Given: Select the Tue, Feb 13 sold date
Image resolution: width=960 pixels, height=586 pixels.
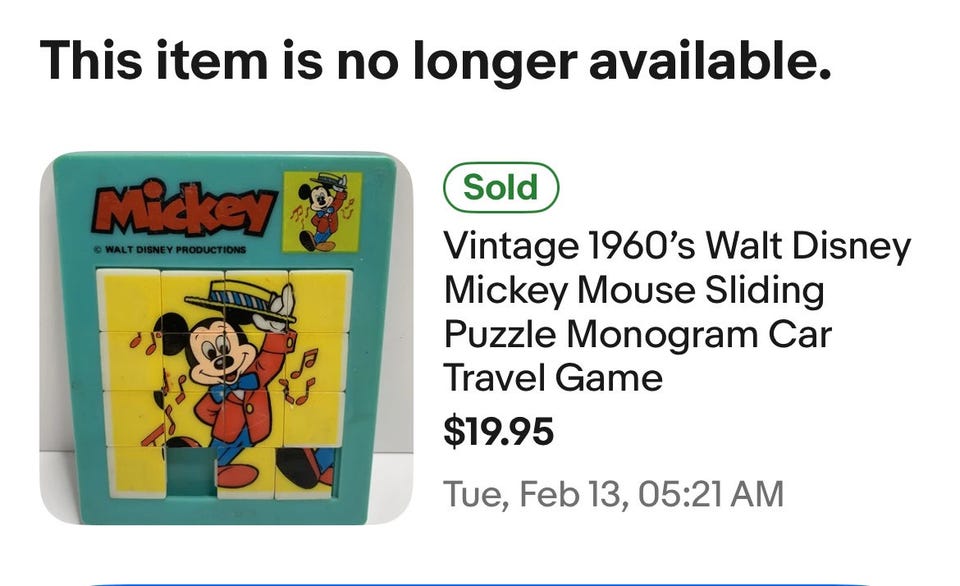Looking at the screenshot, I should pyautogui.click(x=613, y=493).
